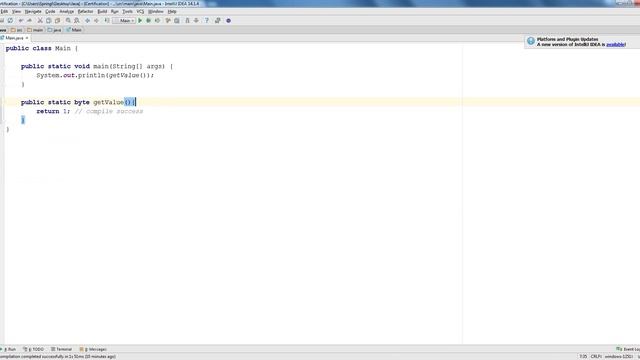Viewport: 640px width, 360px height.
Task: Open the Navigate menu
Action: tap(33, 12)
